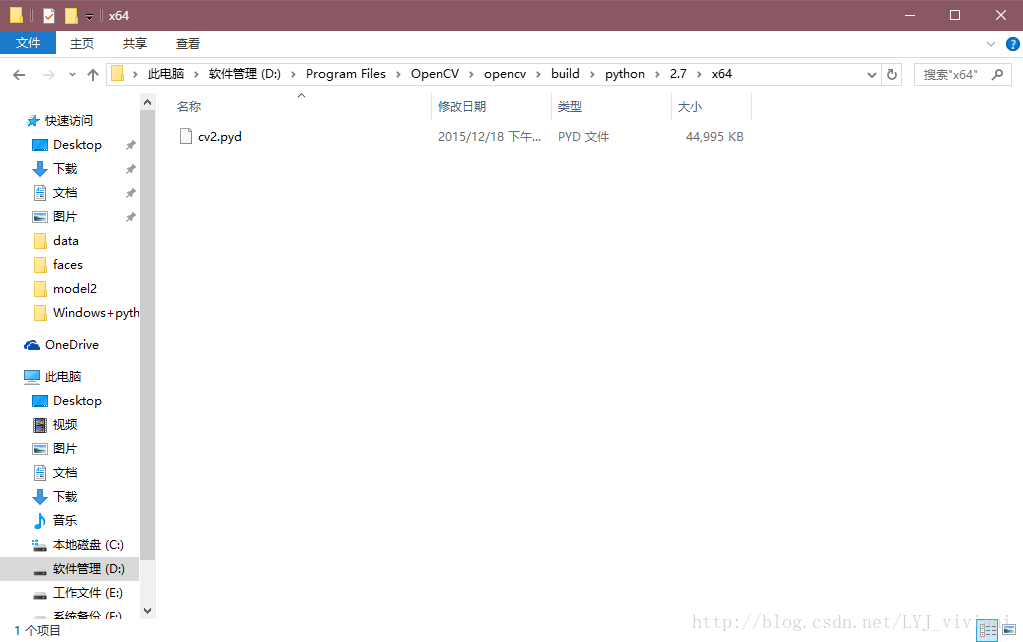Click python breadcrumb segment
1023x642 pixels.
(x=624, y=74)
